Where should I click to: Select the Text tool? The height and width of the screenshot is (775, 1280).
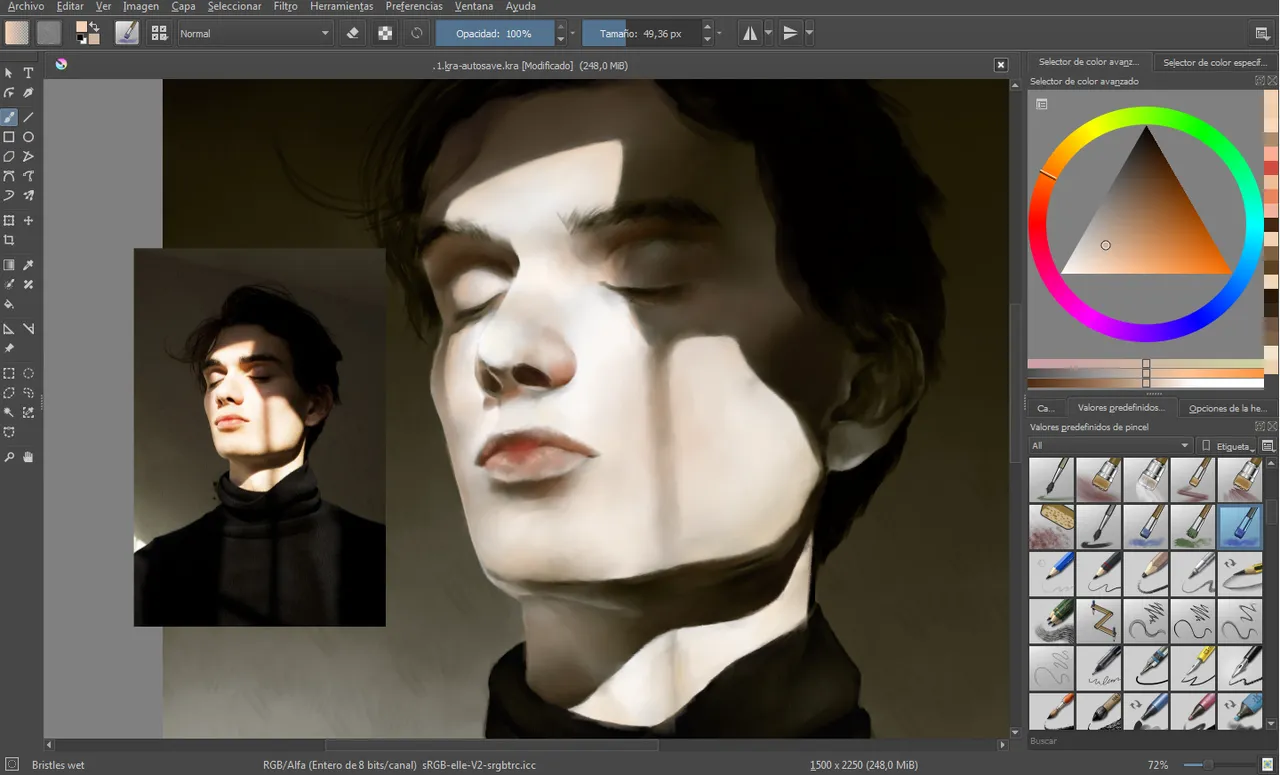[x=28, y=73]
